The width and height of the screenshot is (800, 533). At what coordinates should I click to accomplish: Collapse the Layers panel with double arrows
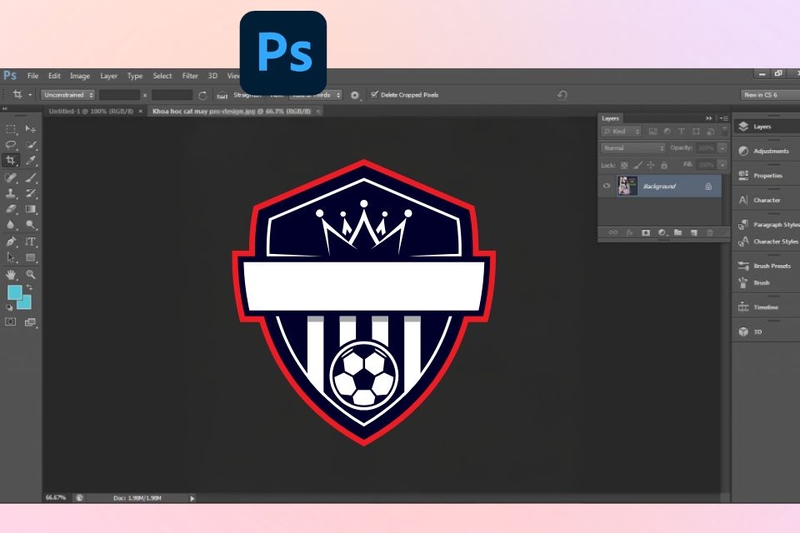(709, 118)
